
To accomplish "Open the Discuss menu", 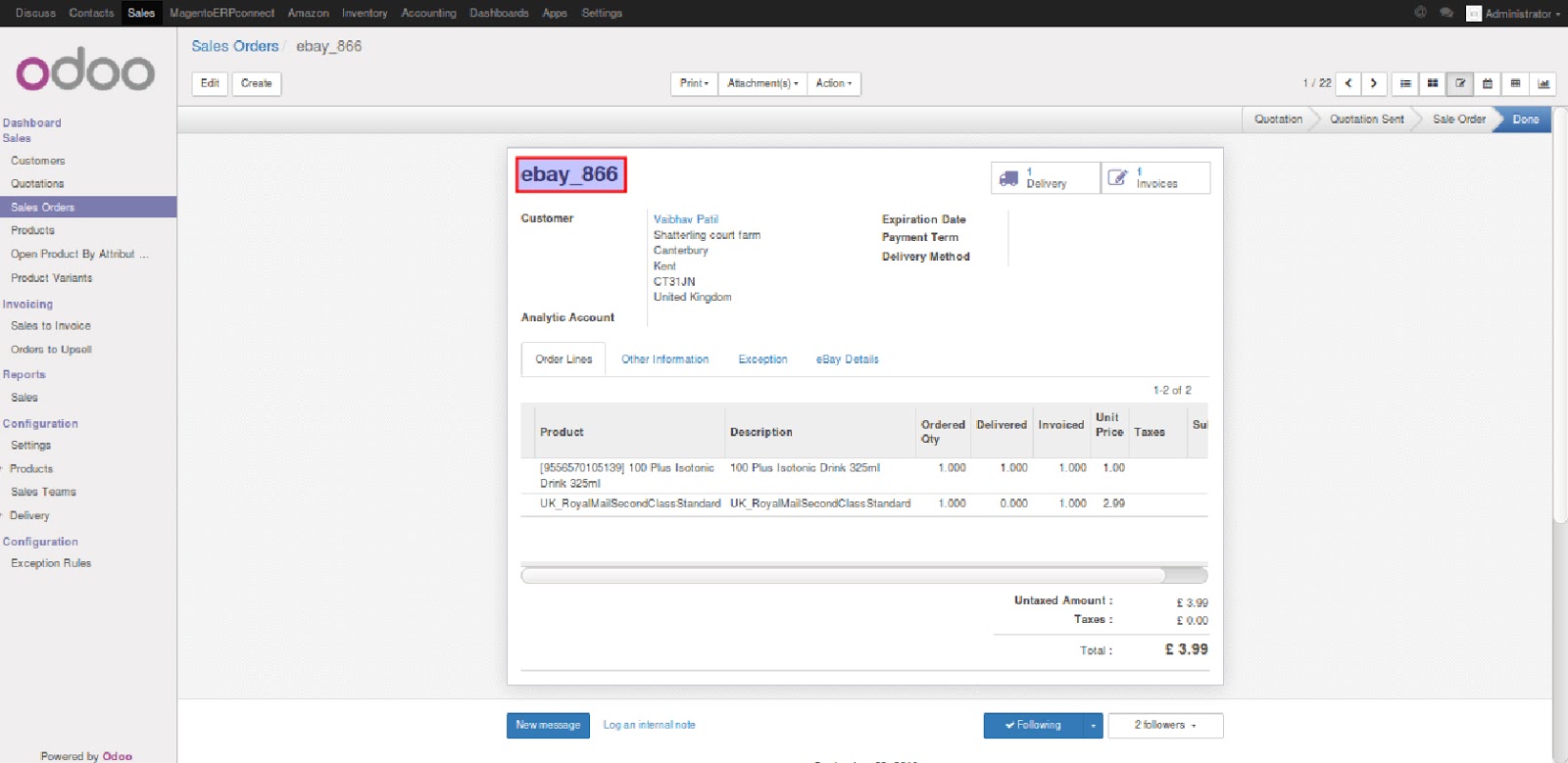I will pos(35,13).
